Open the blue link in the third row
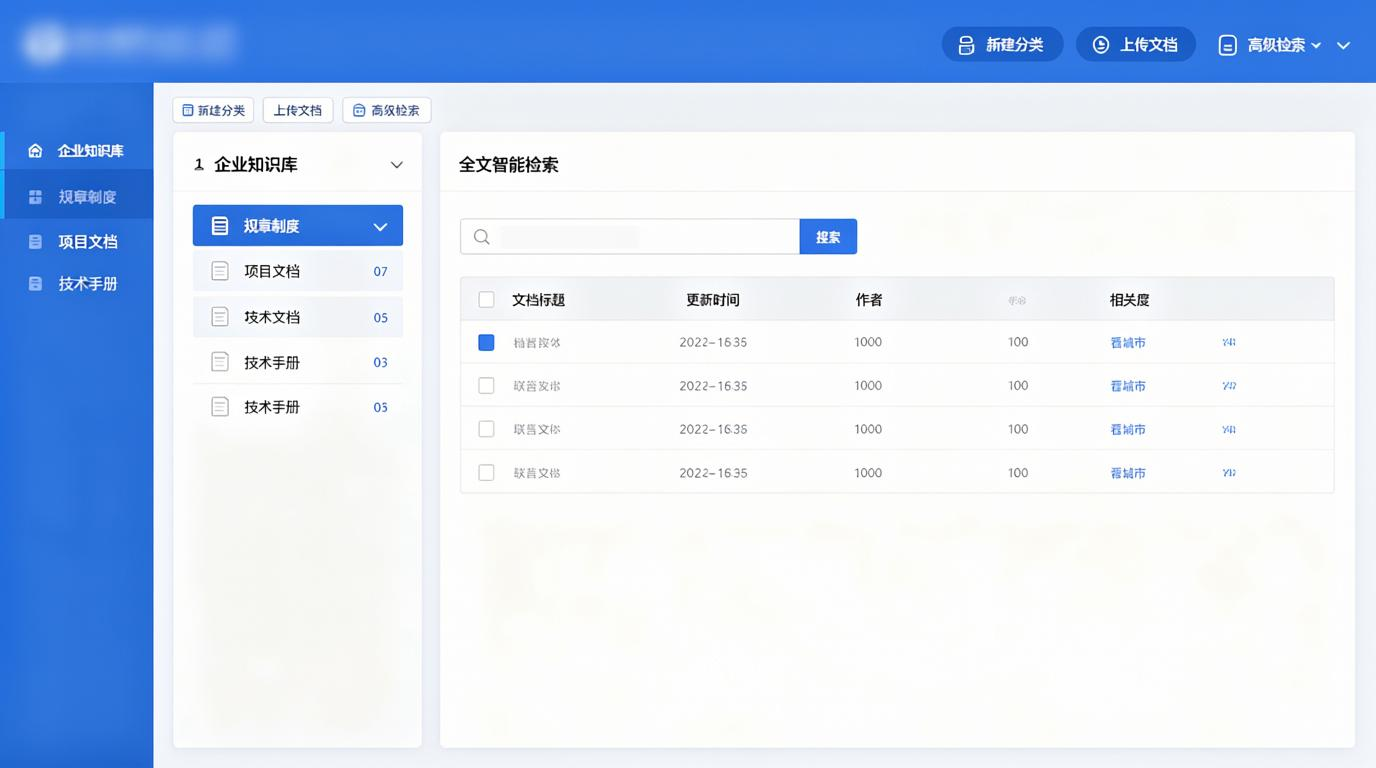The width and height of the screenshot is (1376, 768). tap(1128, 429)
